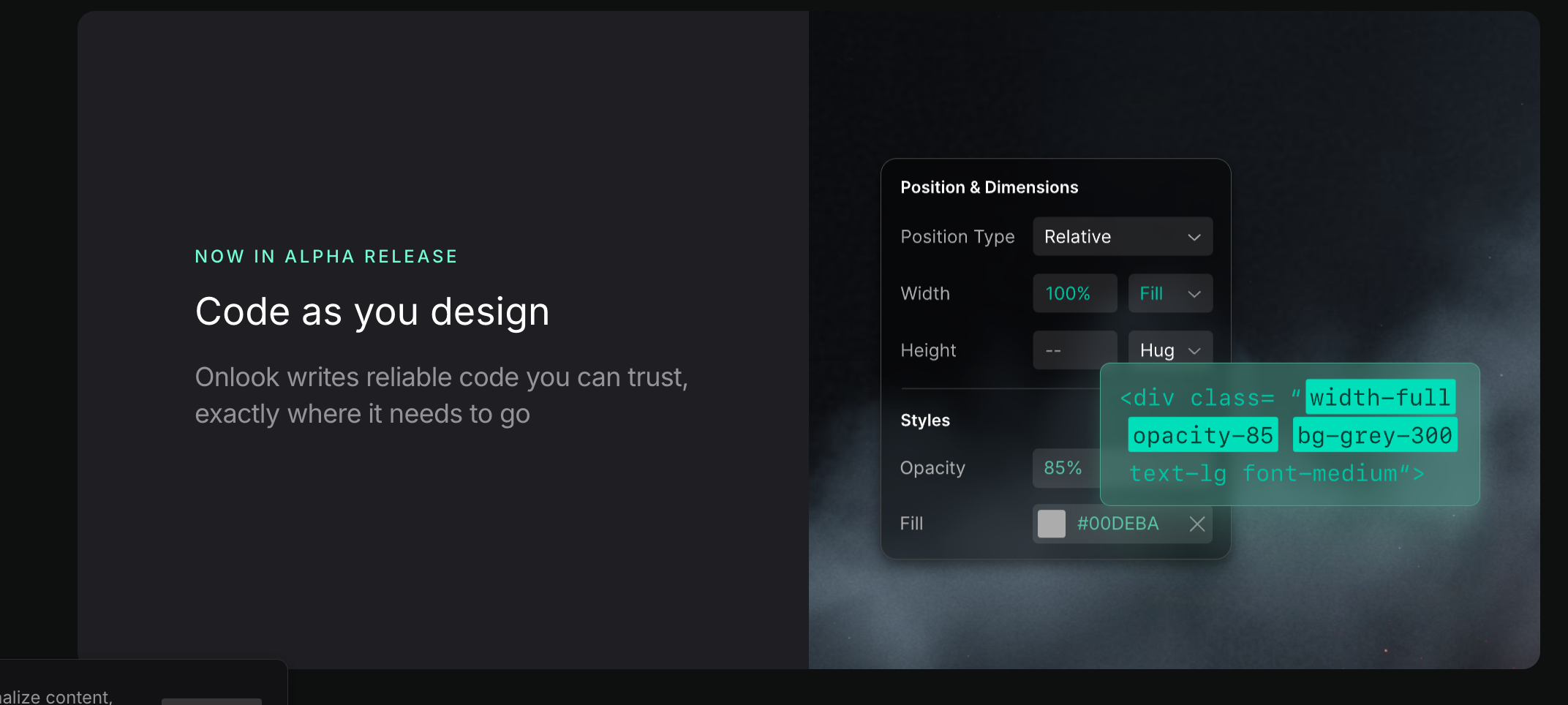Open the Position Type dropdown showing Relative

pyautogui.click(x=1122, y=237)
